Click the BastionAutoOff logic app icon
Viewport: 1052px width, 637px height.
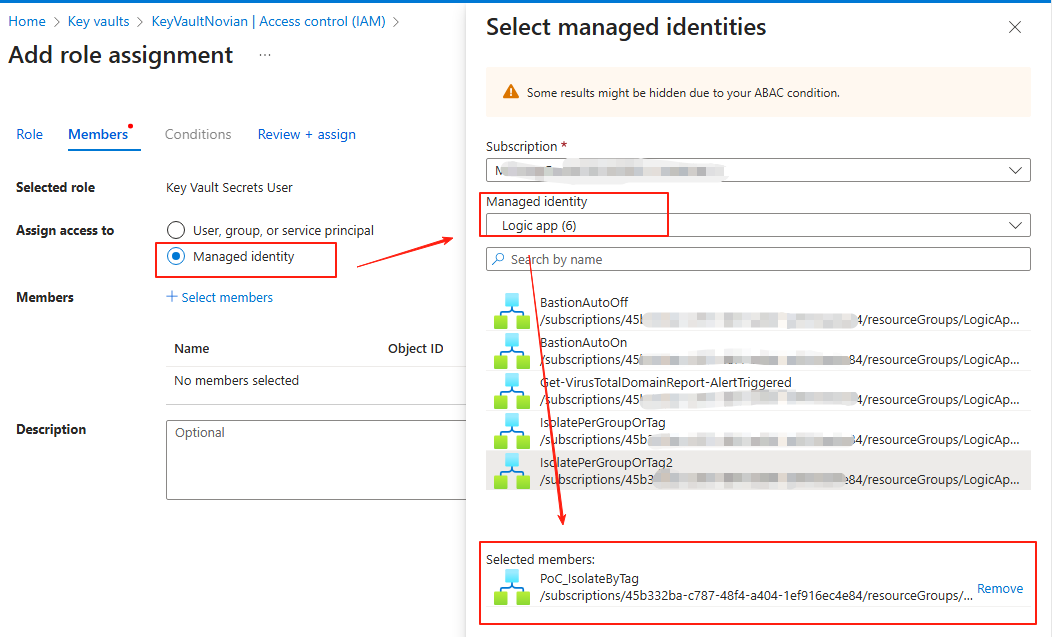coord(511,311)
